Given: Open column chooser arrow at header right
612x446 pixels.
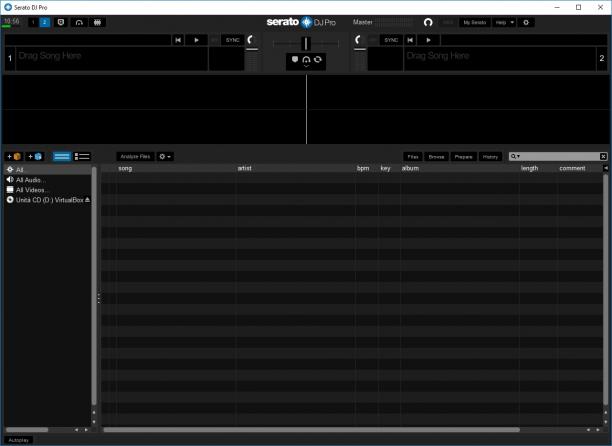Looking at the screenshot, I should (x=606, y=168).
